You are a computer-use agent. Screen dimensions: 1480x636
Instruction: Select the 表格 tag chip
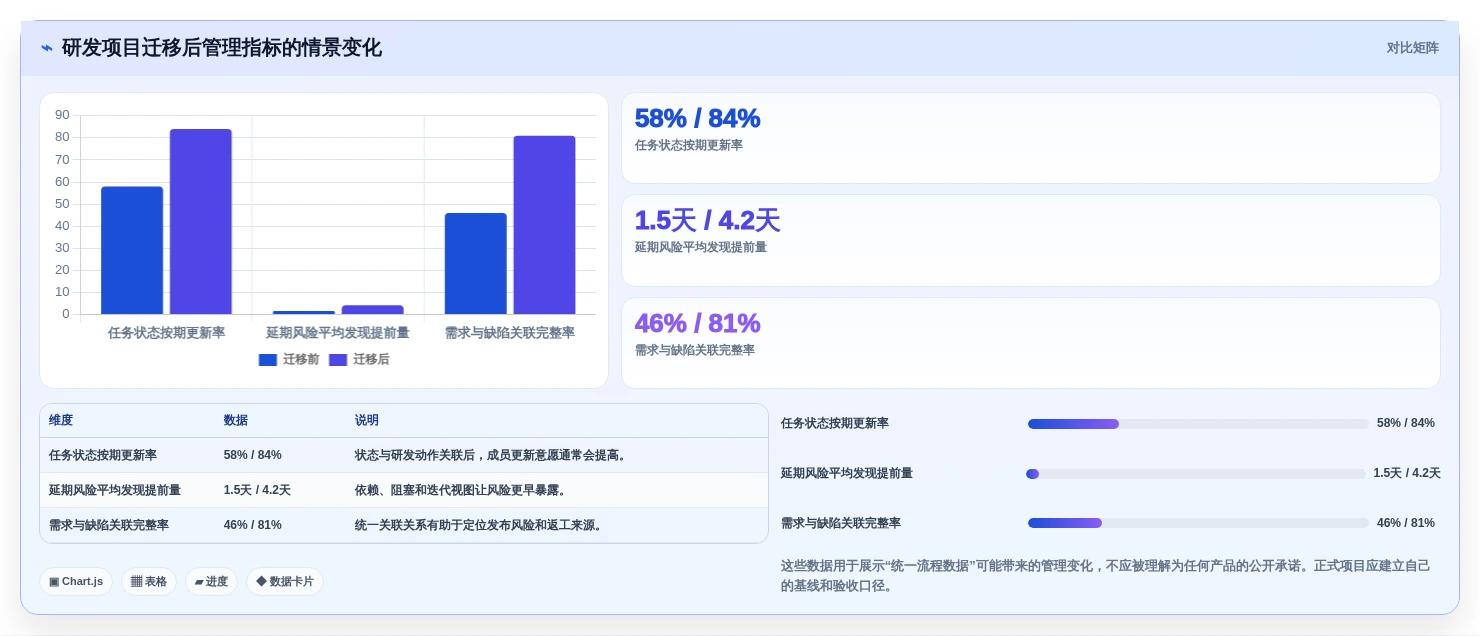pyautogui.click(x=149, y=581)
